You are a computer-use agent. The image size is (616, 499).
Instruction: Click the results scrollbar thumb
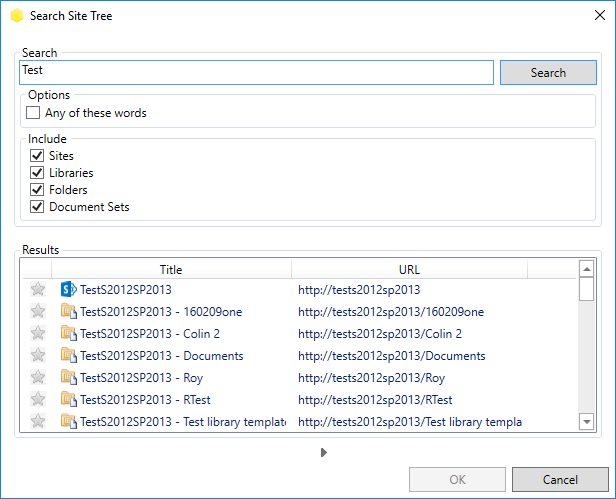(x=587, y=289)
